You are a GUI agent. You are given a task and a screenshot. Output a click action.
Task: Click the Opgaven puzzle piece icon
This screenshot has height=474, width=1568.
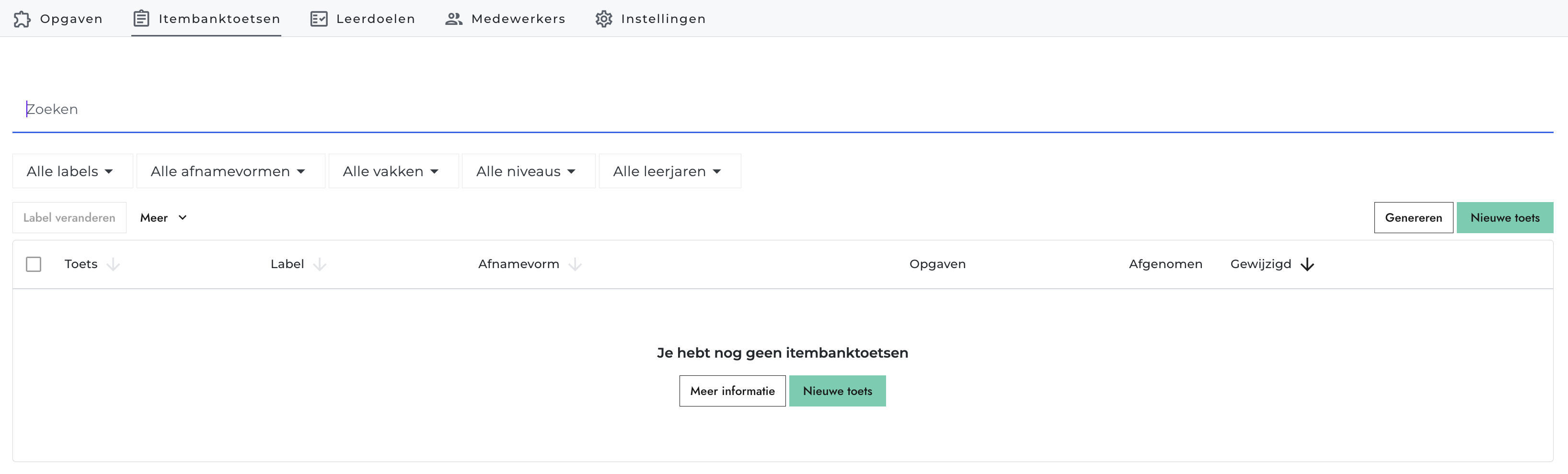(22, 19)
